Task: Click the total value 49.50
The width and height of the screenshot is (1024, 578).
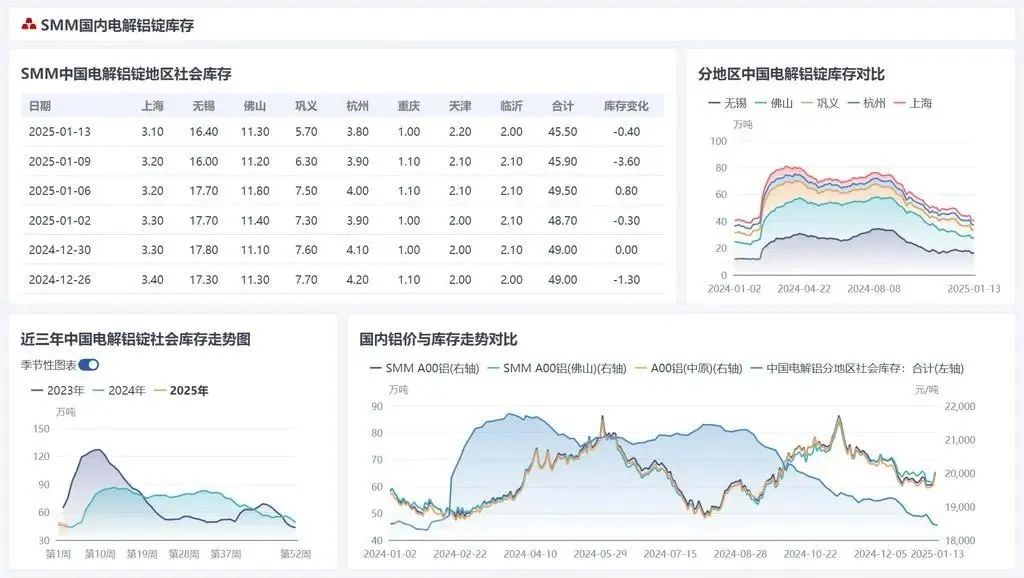Action: point(562,191)
